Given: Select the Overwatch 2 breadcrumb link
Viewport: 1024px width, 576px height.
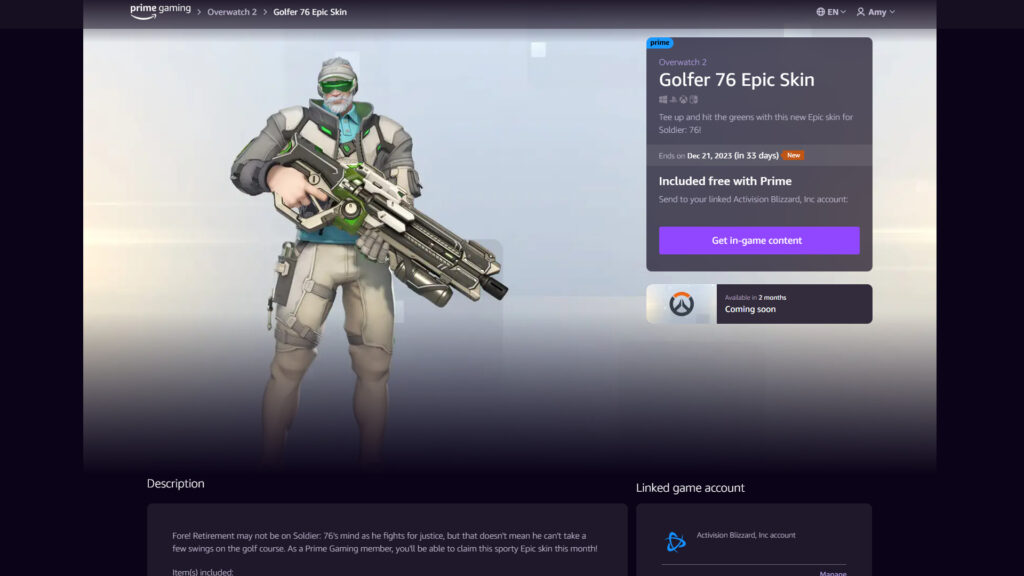Looking at the screenshot, I should 231,12.
